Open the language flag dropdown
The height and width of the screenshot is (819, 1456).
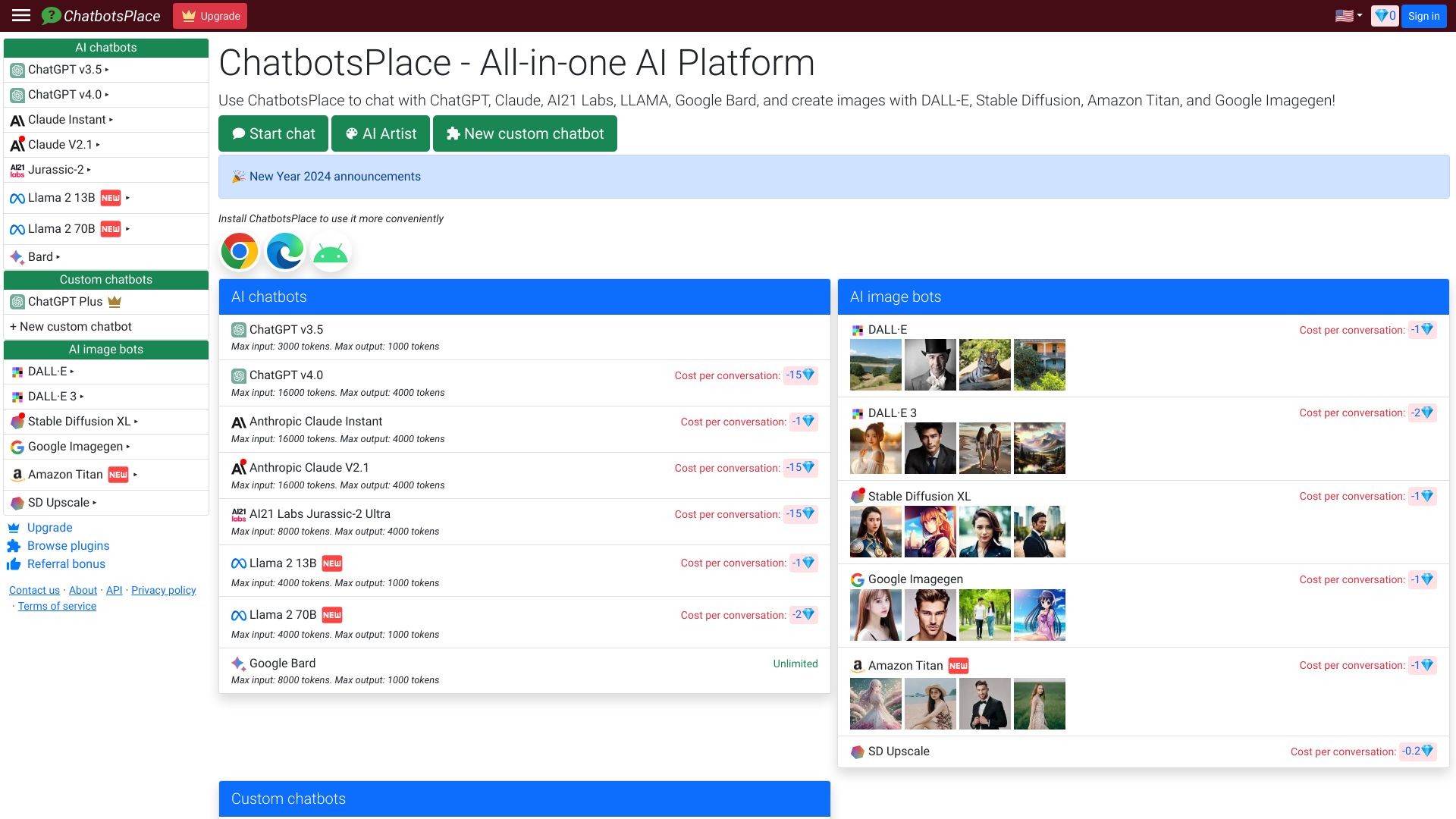tap(1347, 15)
